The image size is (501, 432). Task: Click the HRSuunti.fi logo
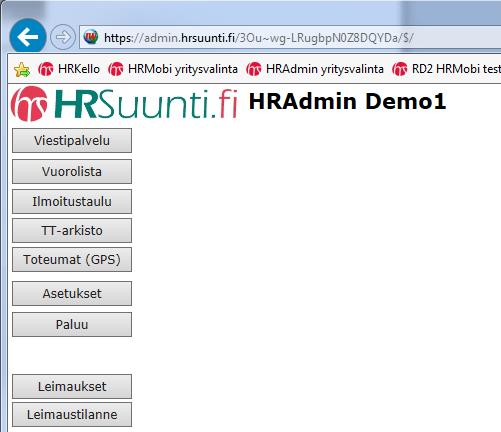(x=124, y=103)
